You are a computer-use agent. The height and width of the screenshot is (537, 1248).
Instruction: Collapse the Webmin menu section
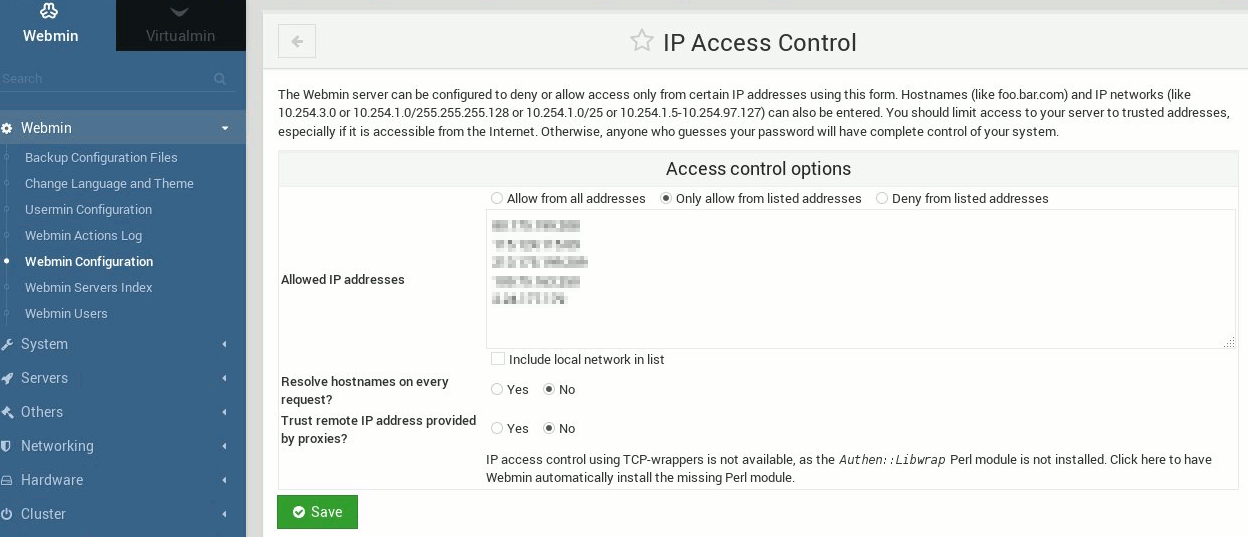coord(123,128)
